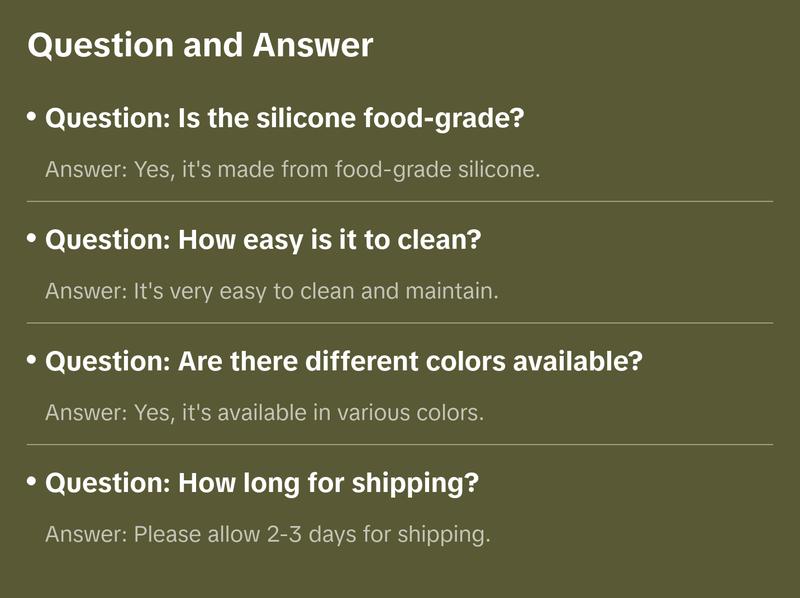The width and height of the screenshot is (800, 598).
Task: Click the divider below the cleaning answer
Action: (x=400, y=323)
